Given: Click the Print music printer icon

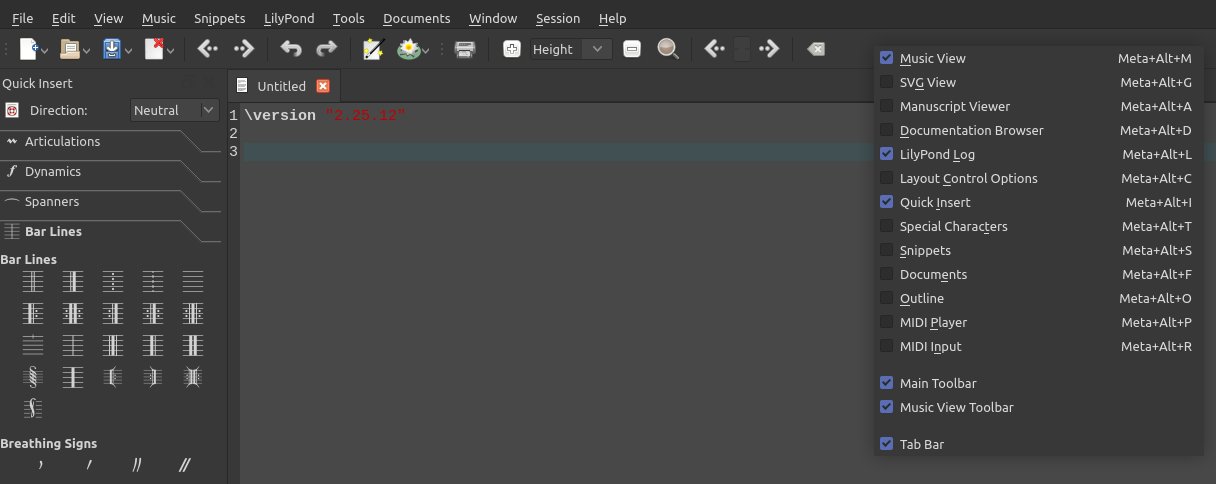Looking at the screenshot, I should point(465,49).
